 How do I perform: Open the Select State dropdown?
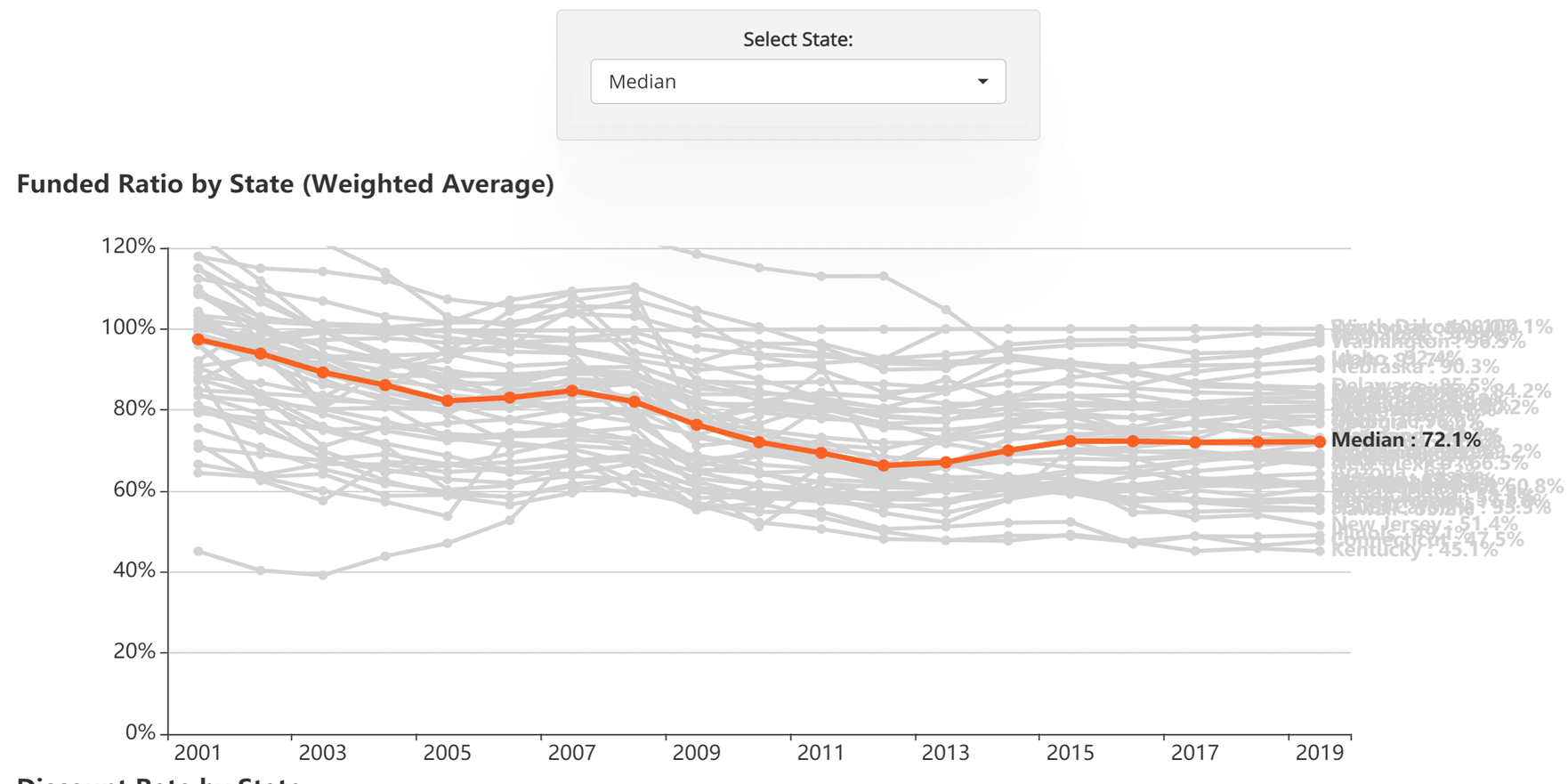(x=796, y=82)
